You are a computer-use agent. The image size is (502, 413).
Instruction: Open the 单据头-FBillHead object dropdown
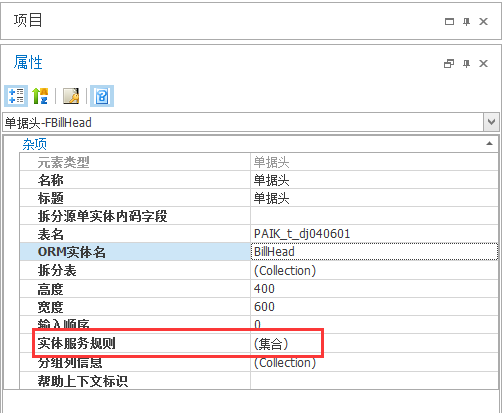coord(491,122)
